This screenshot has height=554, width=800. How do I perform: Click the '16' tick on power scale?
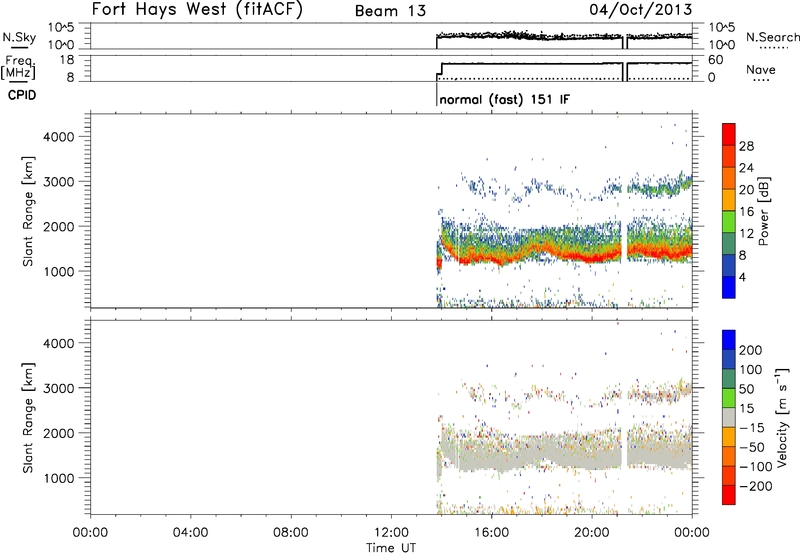click(x=746, y=212)
